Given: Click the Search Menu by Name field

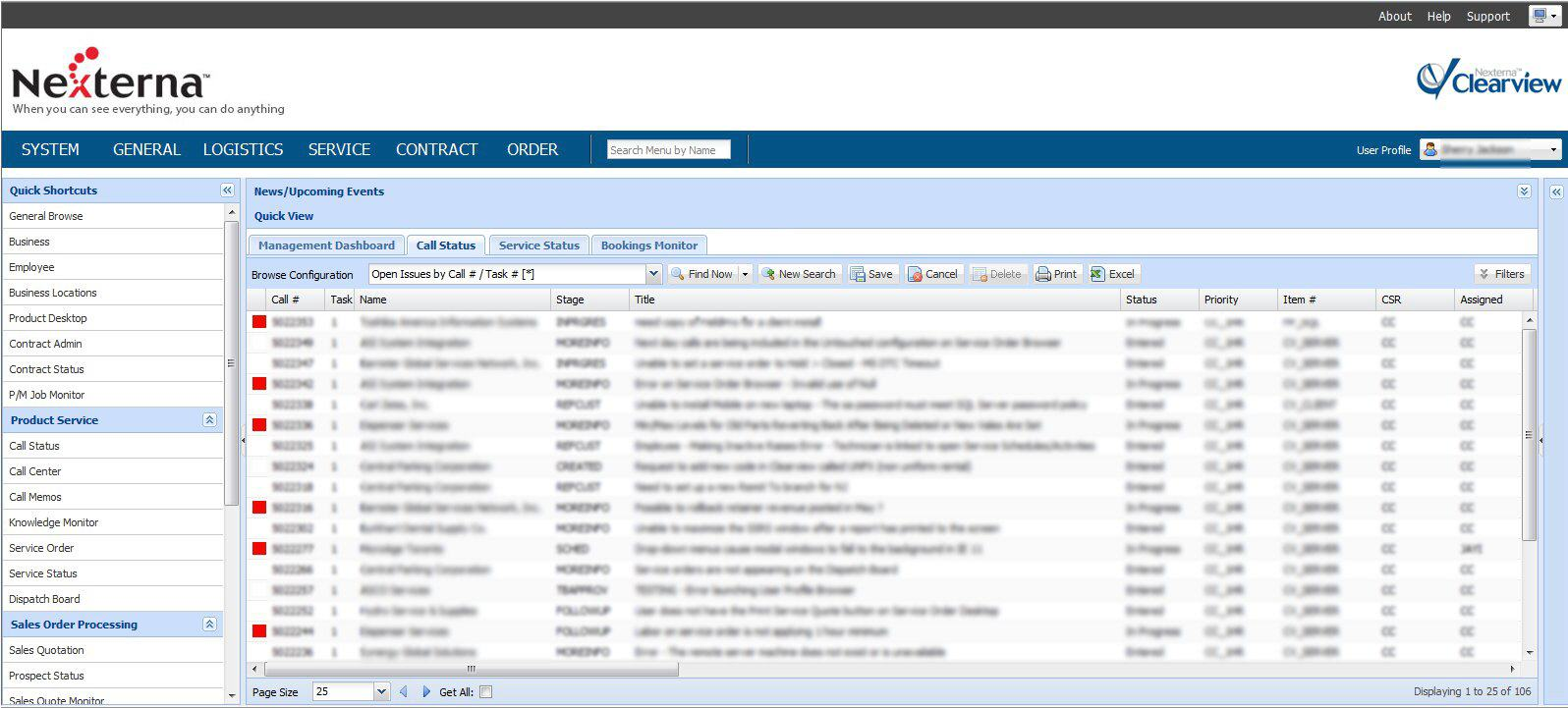Looking at the screenshot, I should pyautogui.click(x=668, y=150).
